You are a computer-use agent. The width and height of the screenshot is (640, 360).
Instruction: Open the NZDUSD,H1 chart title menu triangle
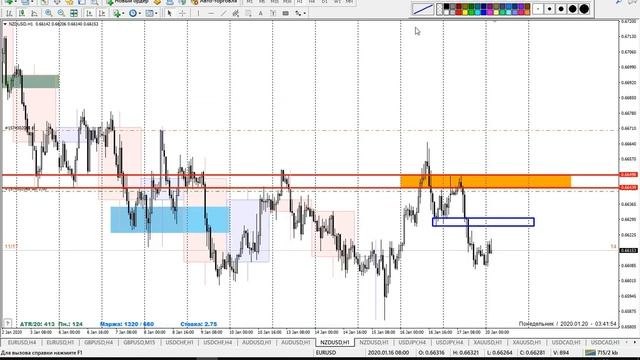click(x=5, y=24)
